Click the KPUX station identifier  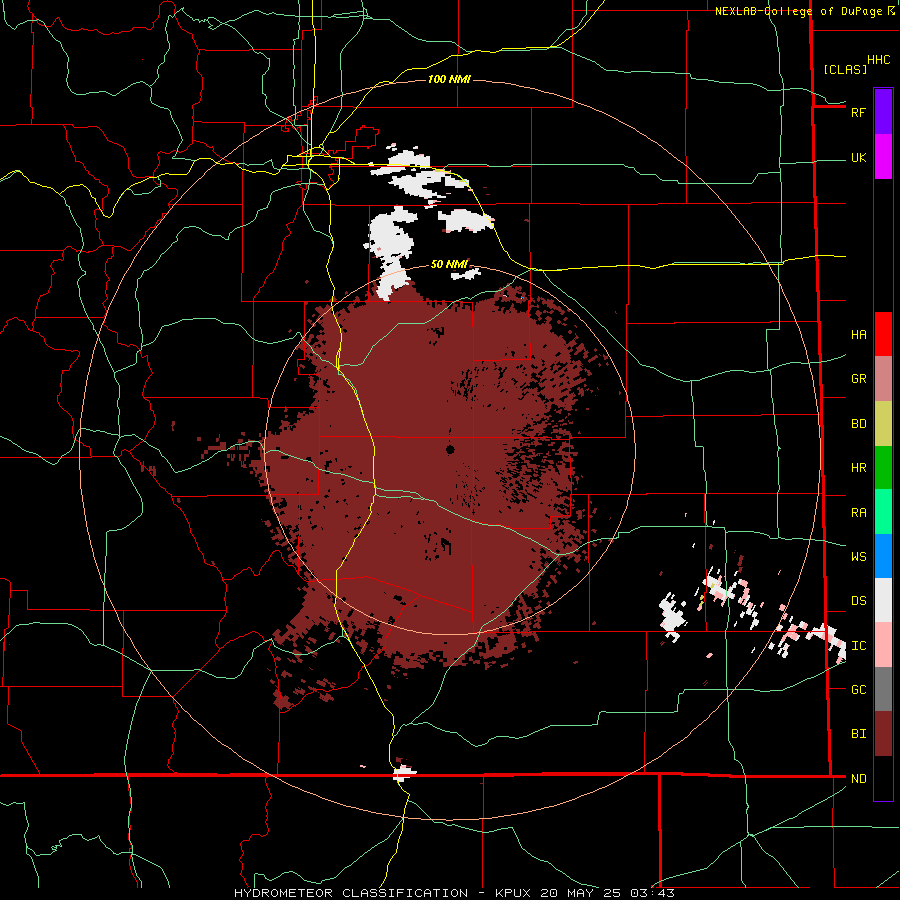[514, 893]
